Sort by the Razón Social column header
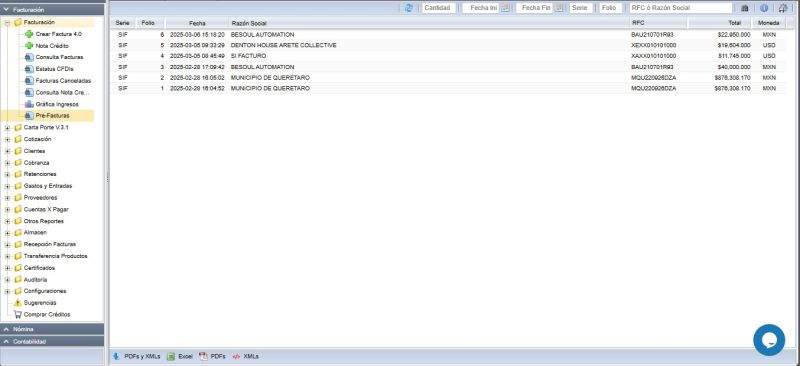The height and width of the screenshot is (366, 800). click(x=429, y=23)
